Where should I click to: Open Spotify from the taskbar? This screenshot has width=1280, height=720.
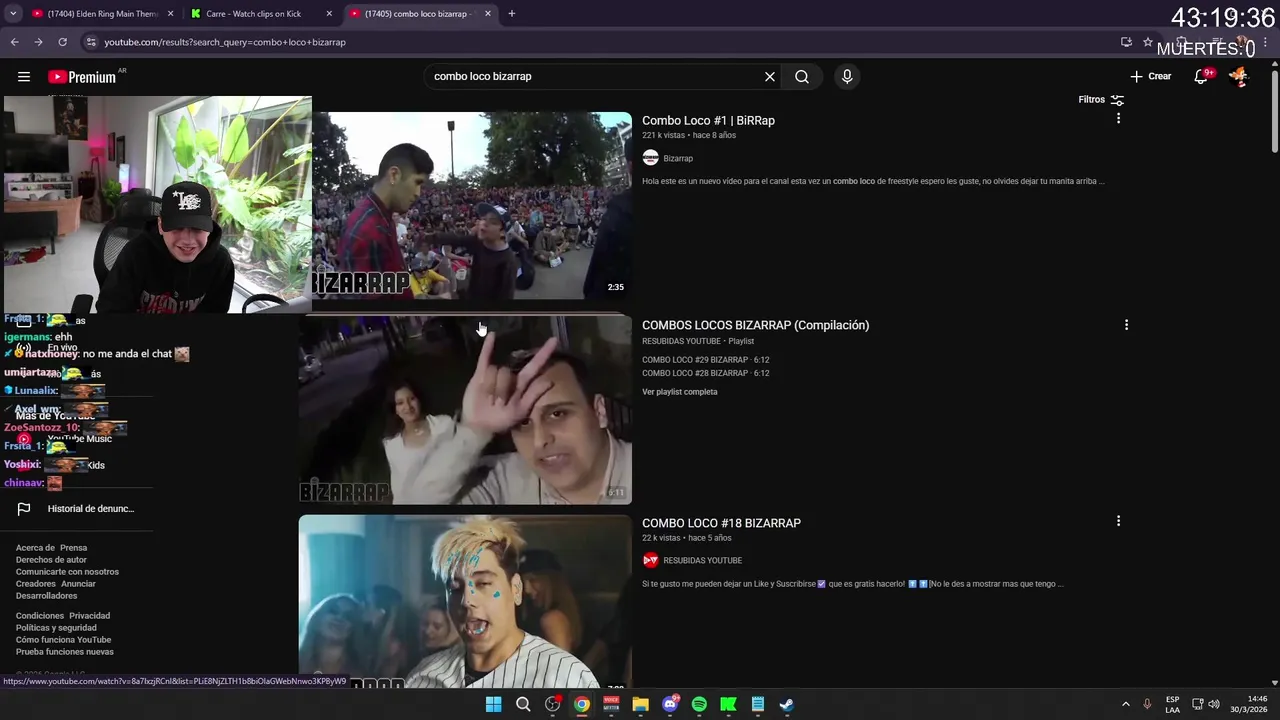(x=699, y=704)
